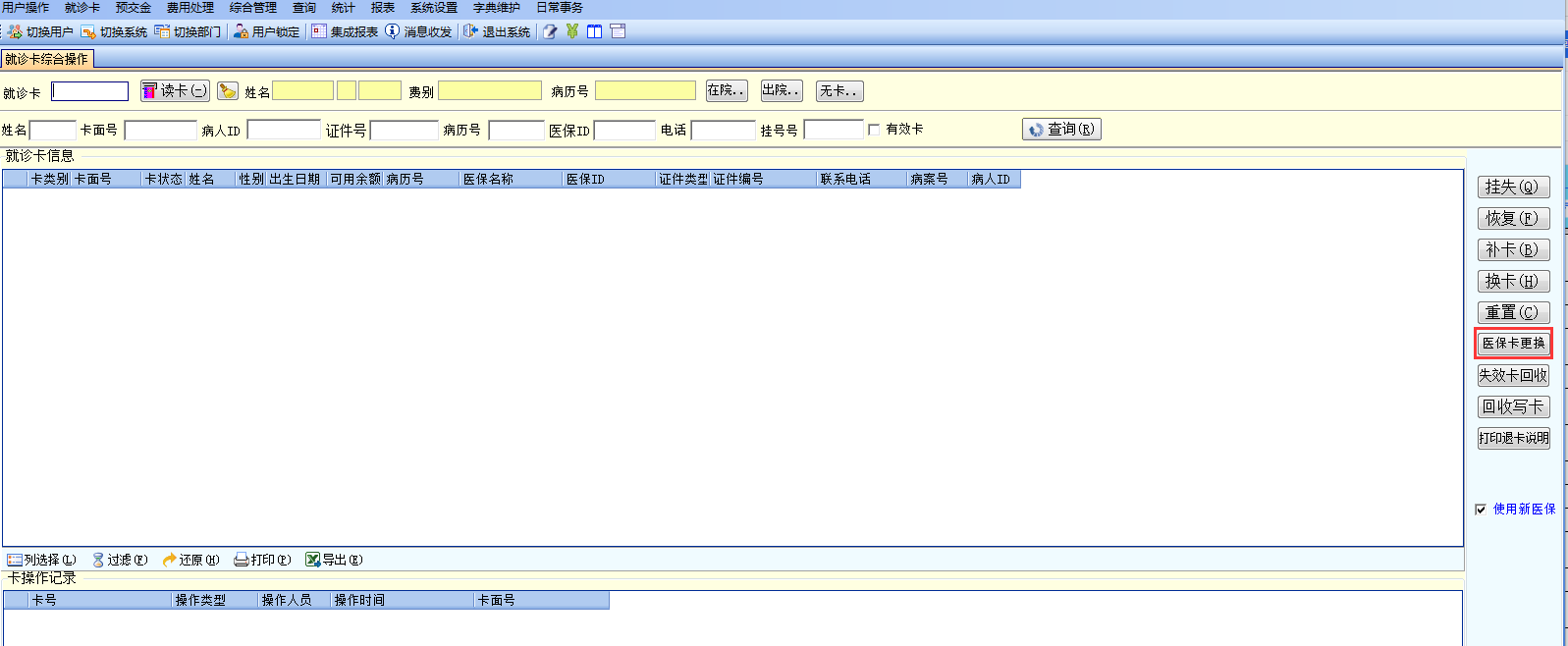Click the 证件号 search input field
The height and width of the screenshot is (646, 1568).
click(404, 131)
